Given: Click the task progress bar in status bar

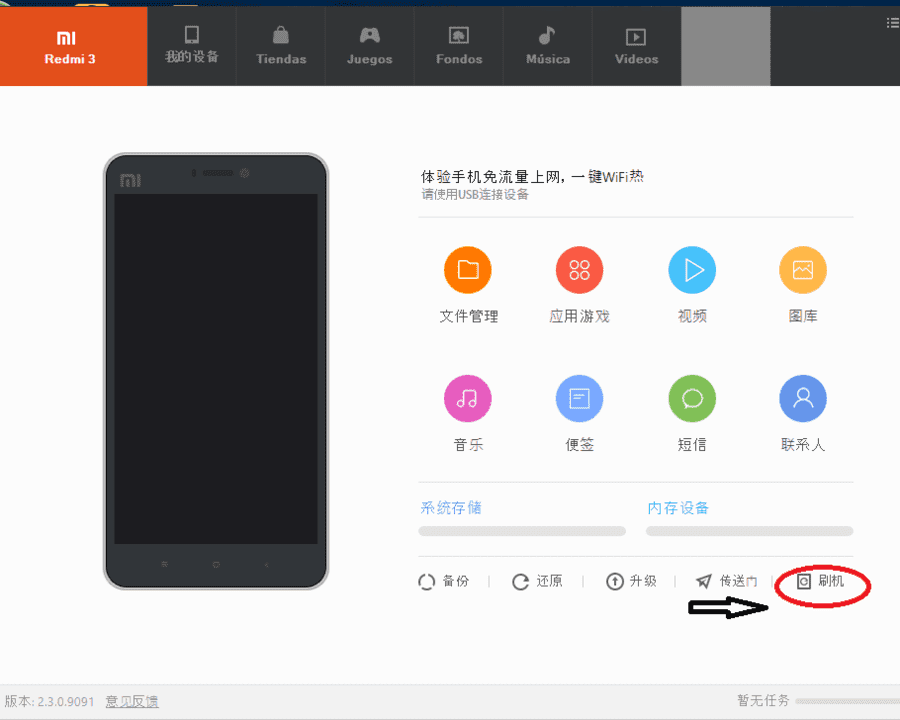Looking at the screenshot, I should click(848, 701).
